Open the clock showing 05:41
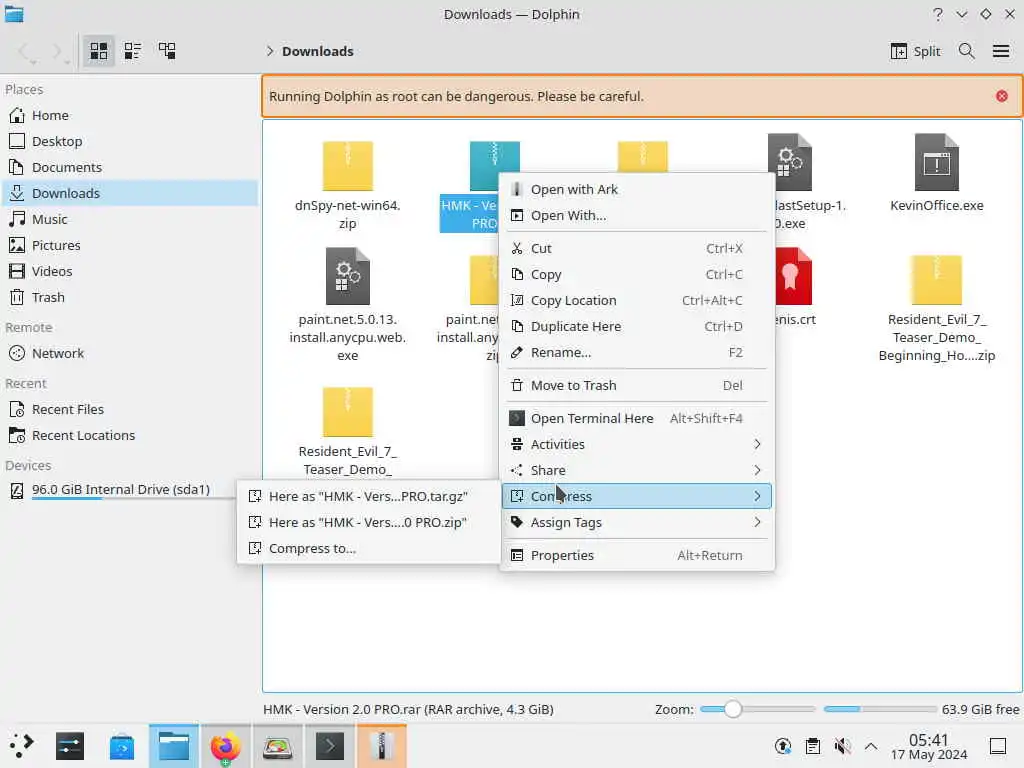The width and height of the screenshot is (1024, 768). click(929, 746)
